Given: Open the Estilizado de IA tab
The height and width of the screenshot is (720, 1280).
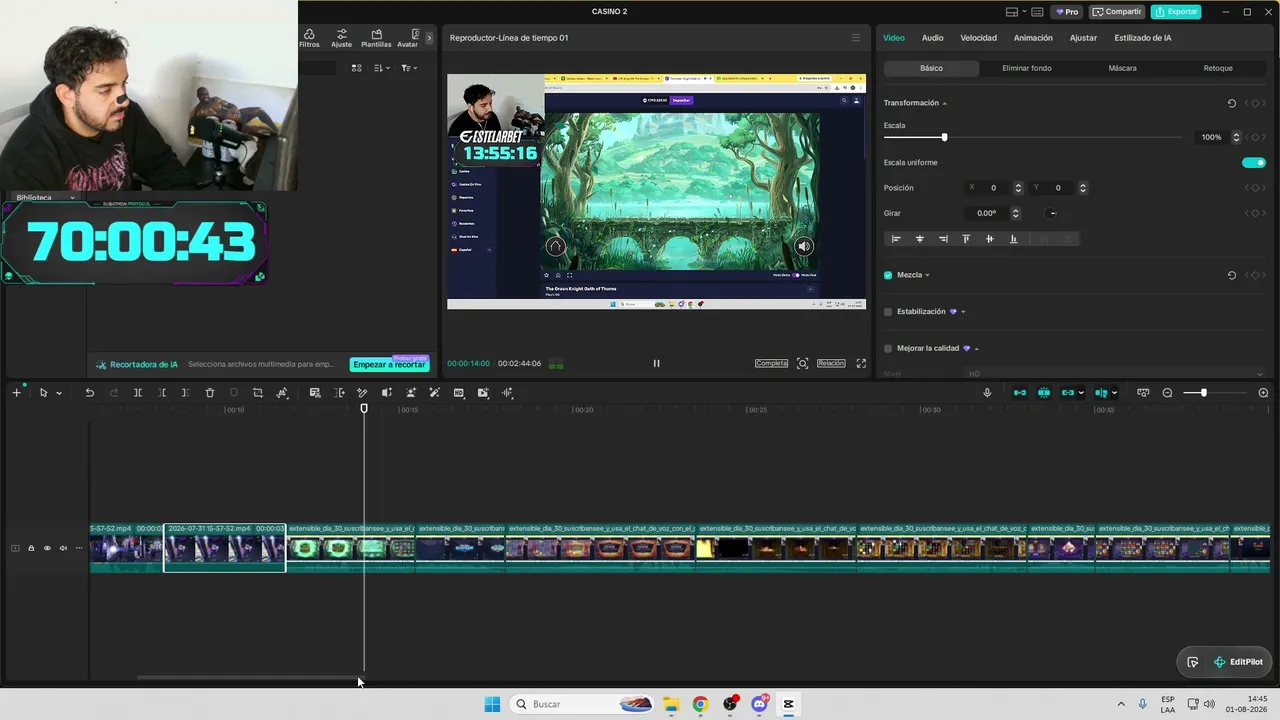Looking at the screenshot, I should 1143,38.
